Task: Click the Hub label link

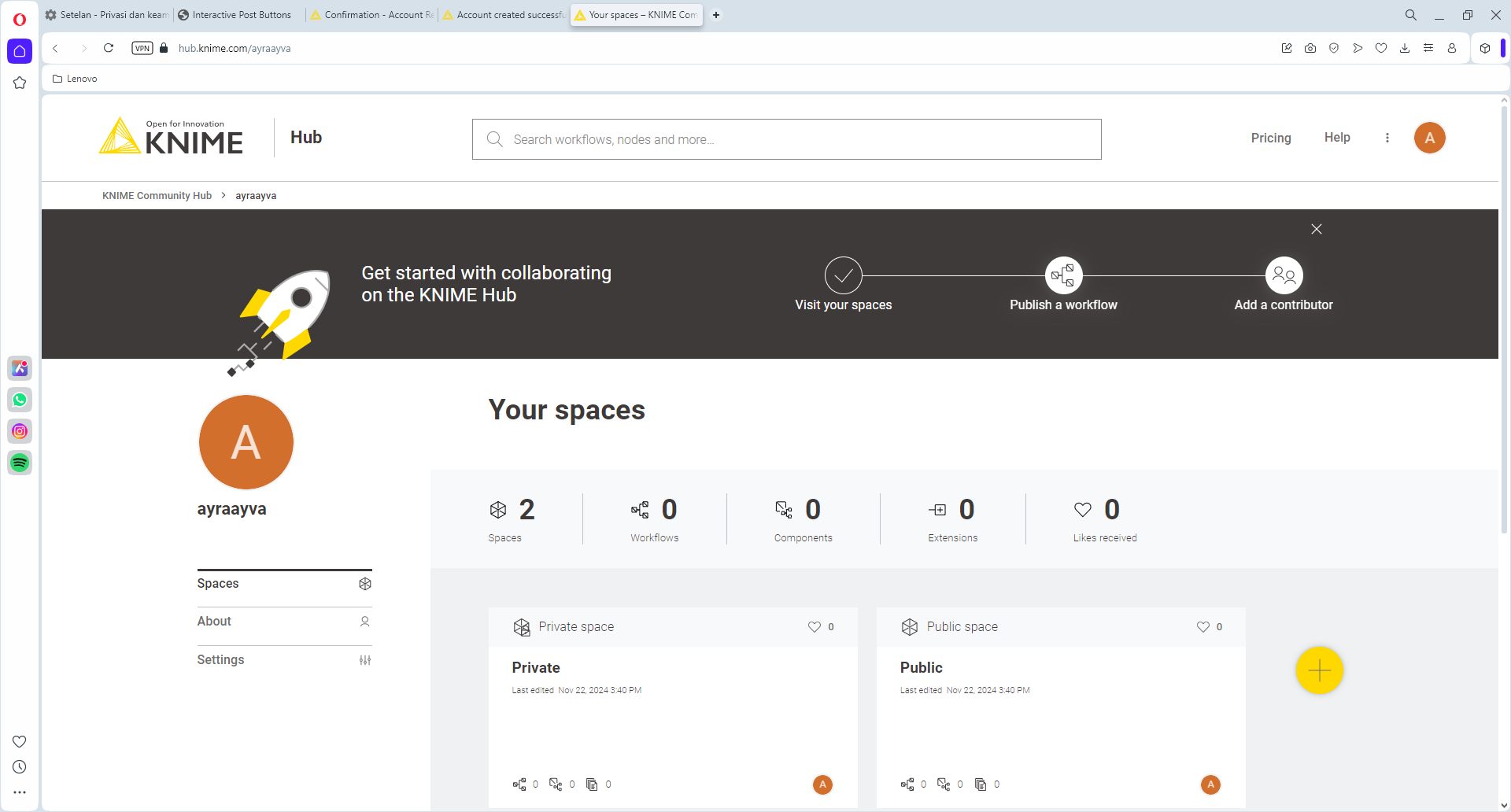Action: (306, 138)
